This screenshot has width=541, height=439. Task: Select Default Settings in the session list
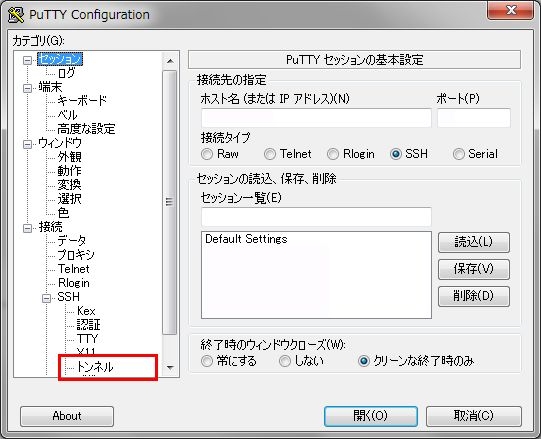pos(246,239)
